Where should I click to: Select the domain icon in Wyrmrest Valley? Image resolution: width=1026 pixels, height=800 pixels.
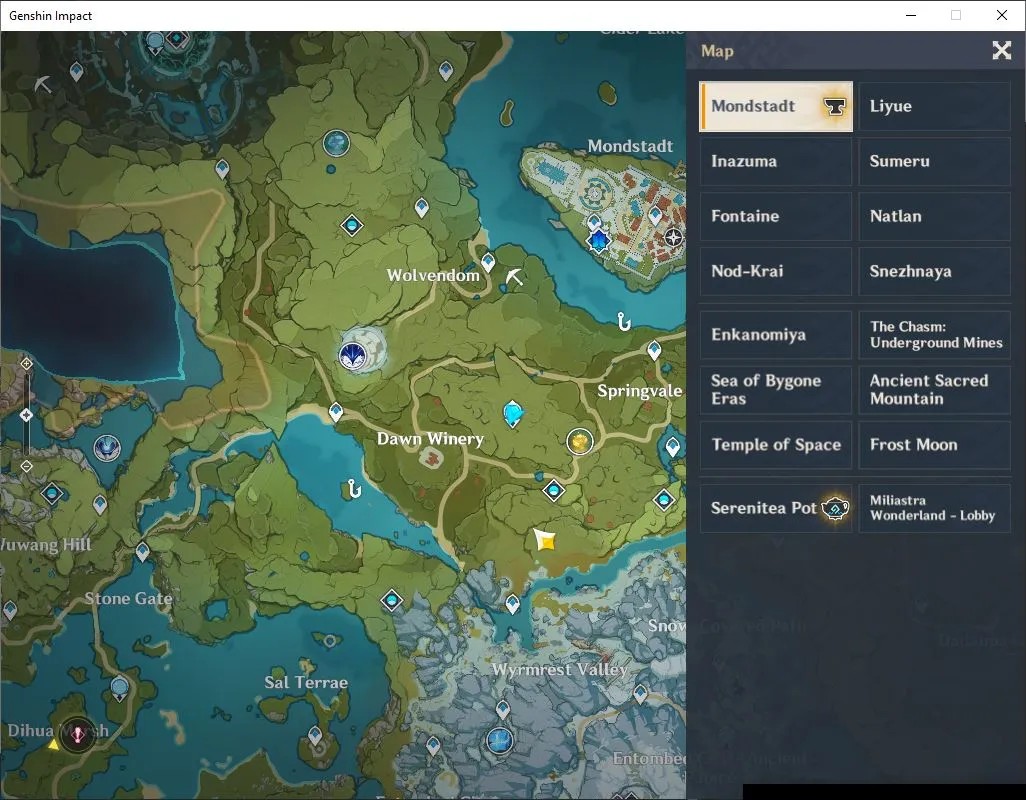click(x=500, y=741)
